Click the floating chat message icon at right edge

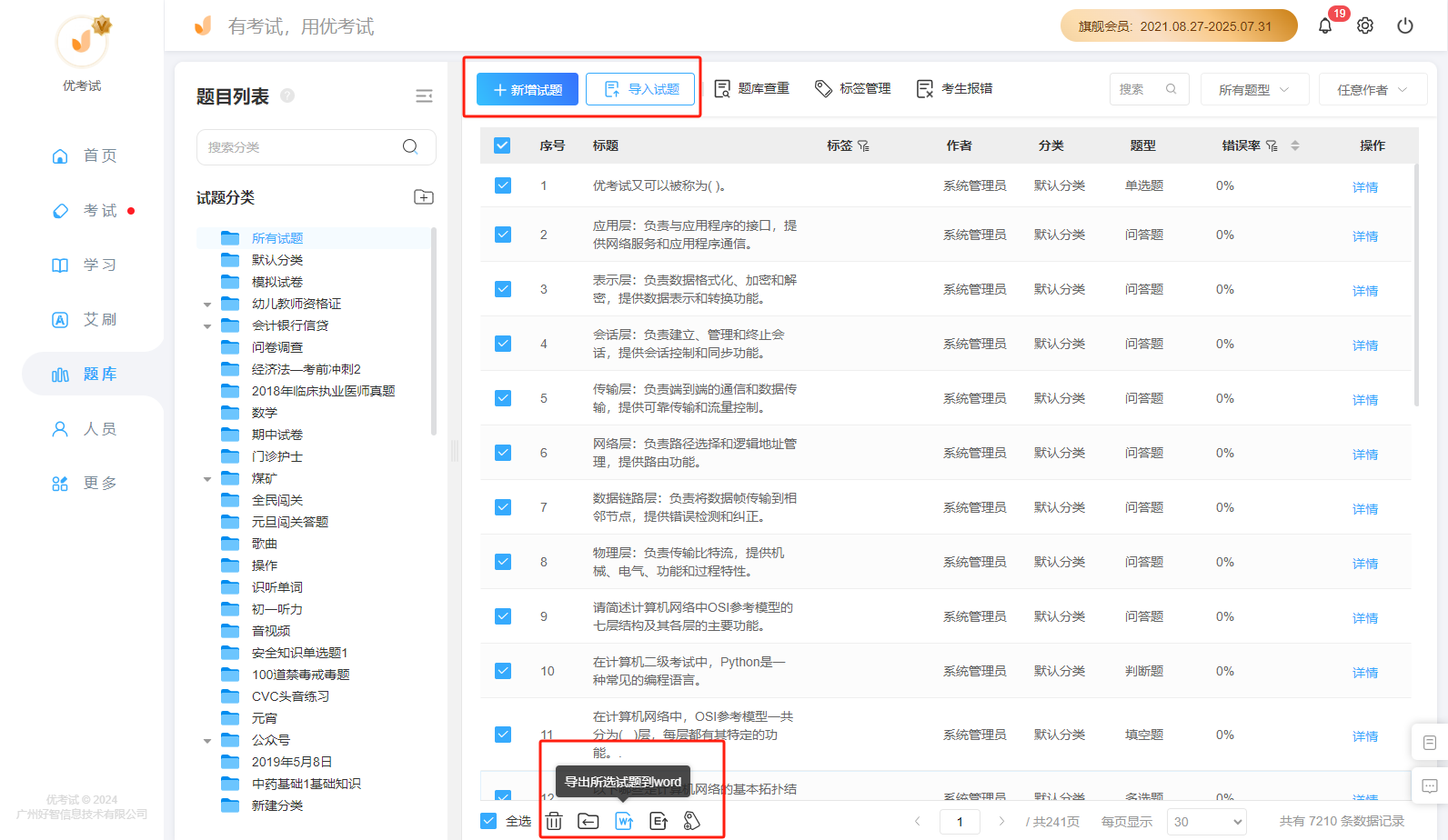(x=1430, y=786)
